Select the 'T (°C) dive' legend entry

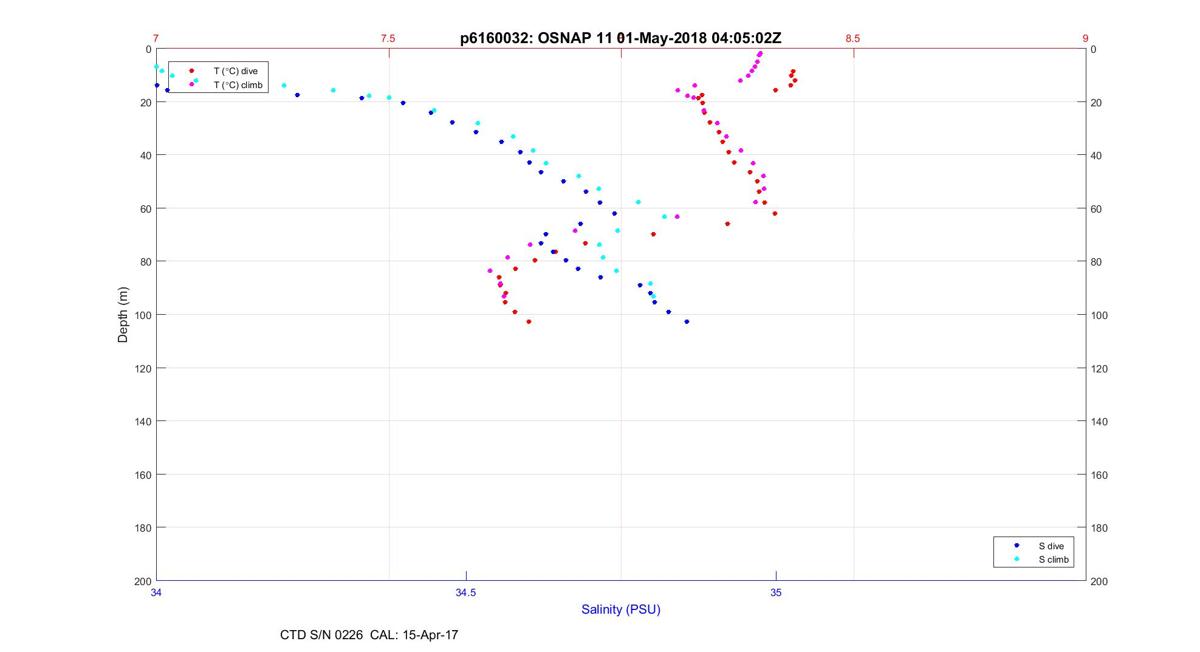click(236, 71)
